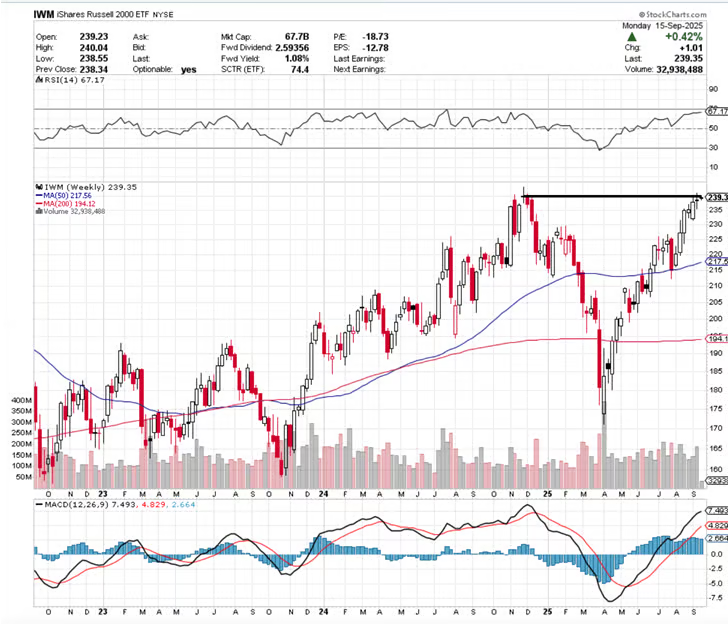
Task: Click the RSI axis label 90
Action: 713,89
